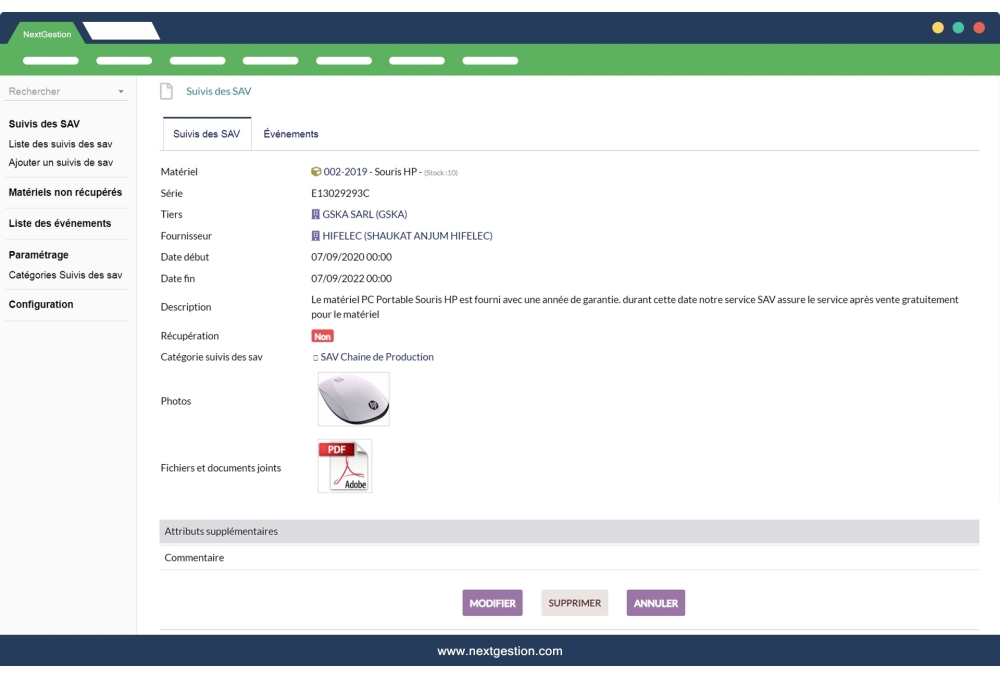Click the building icon beside HIFELEC supplier
The height and width of the screenshot is (679, 1000).
tap(314, 235)
